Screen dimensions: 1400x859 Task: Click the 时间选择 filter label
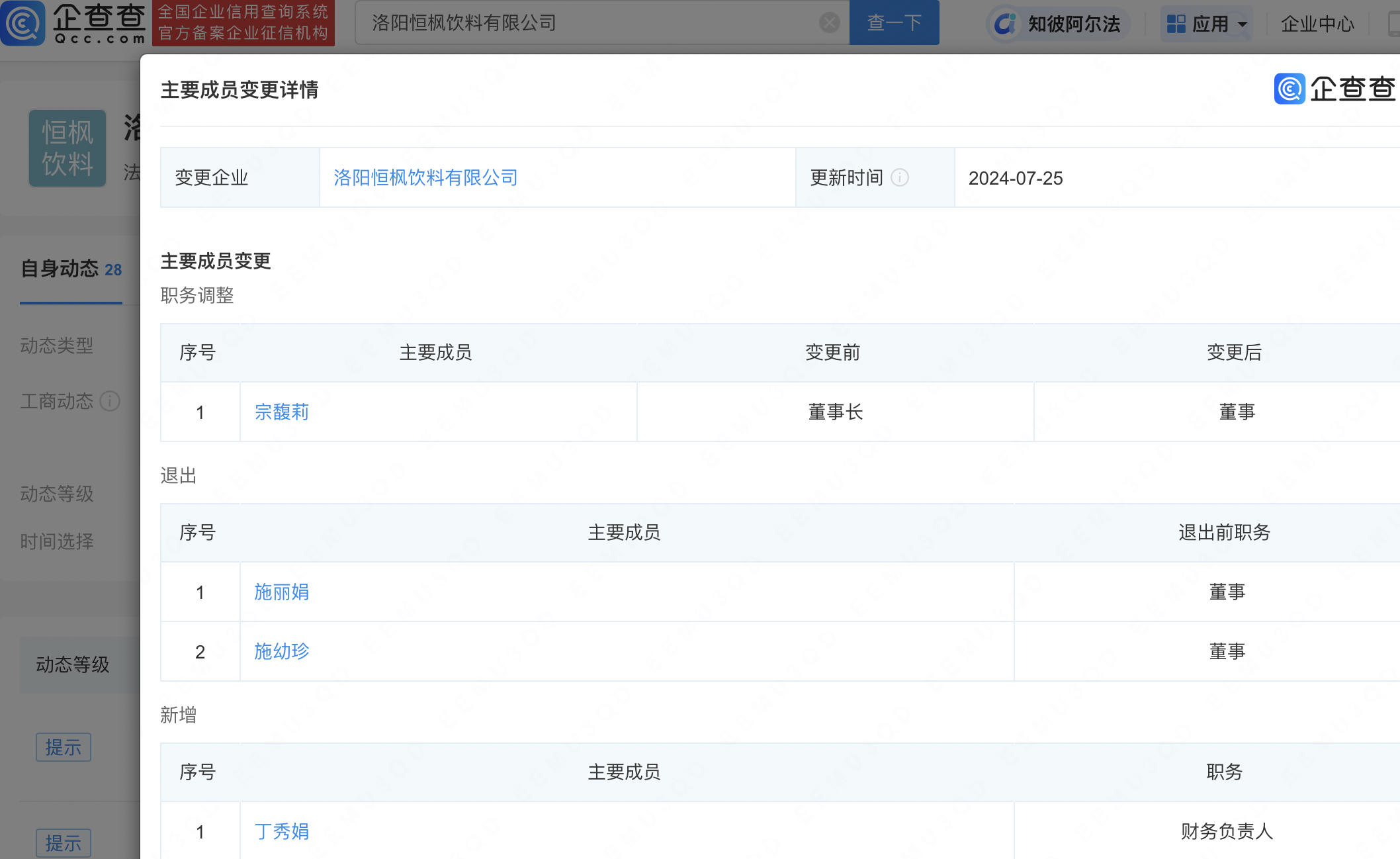tap(57, 541)
